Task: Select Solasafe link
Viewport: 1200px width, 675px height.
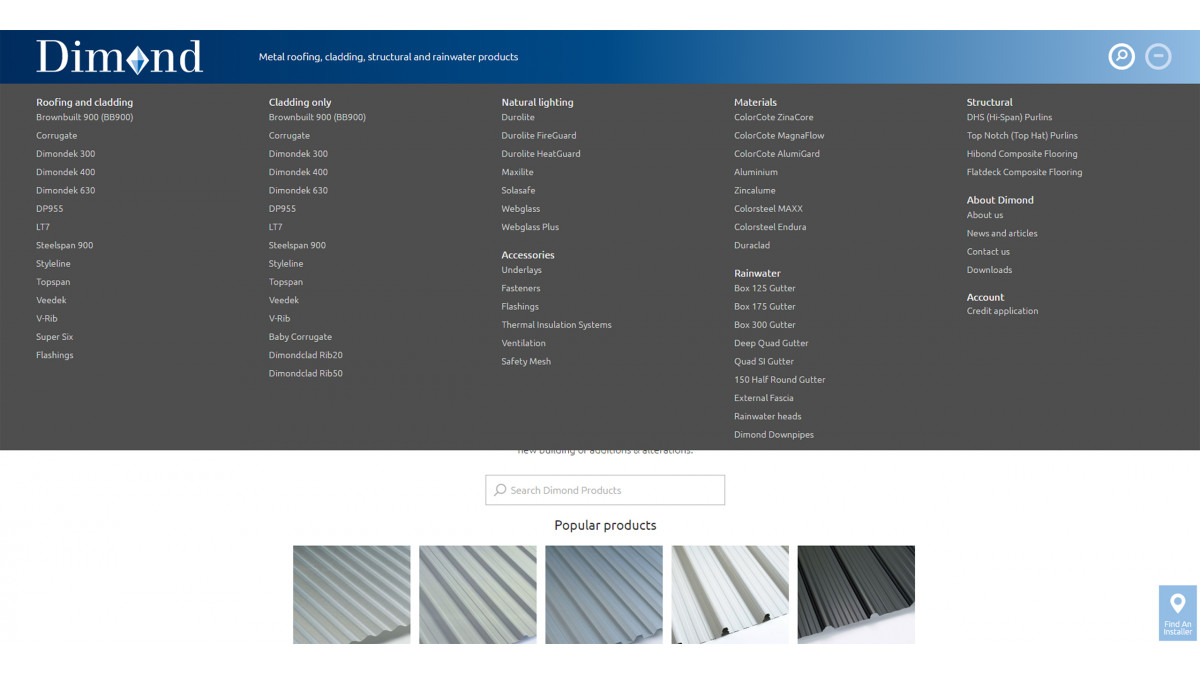Action: 518,190
